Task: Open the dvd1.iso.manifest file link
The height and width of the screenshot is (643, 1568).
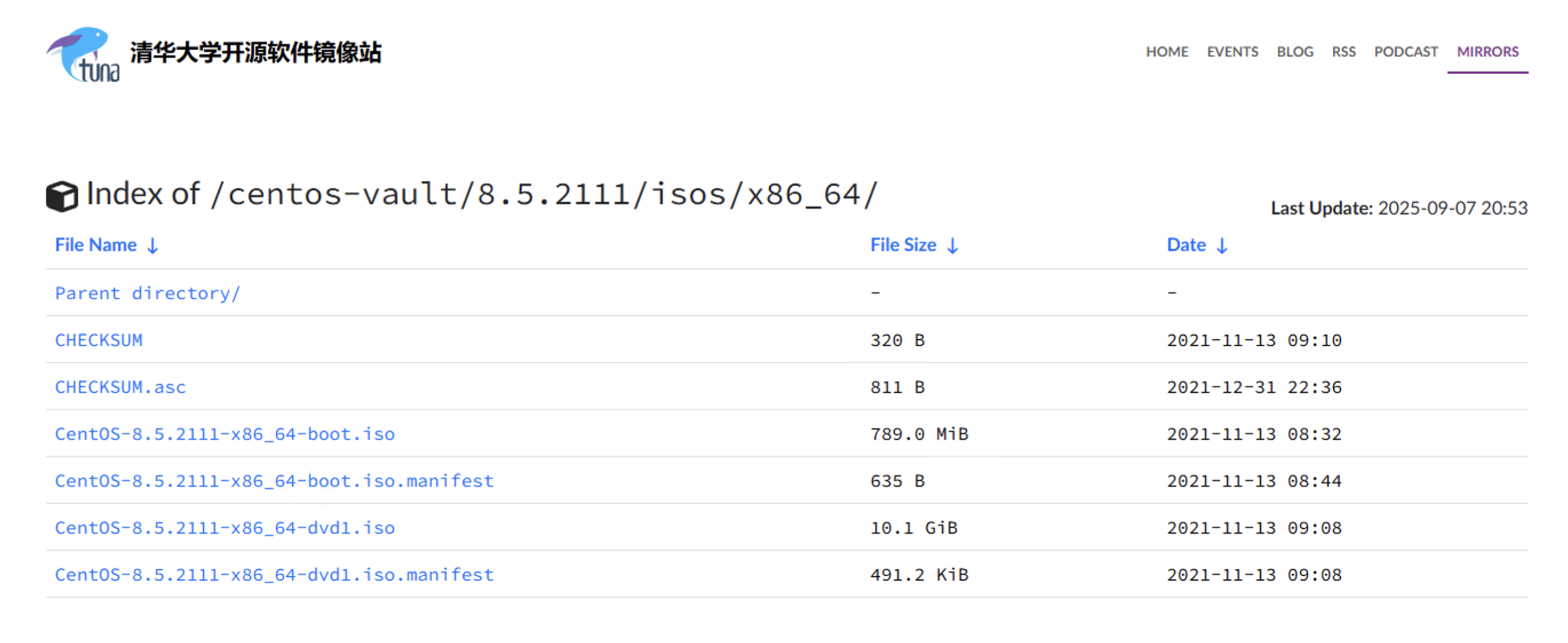Action: pos(274,575)
